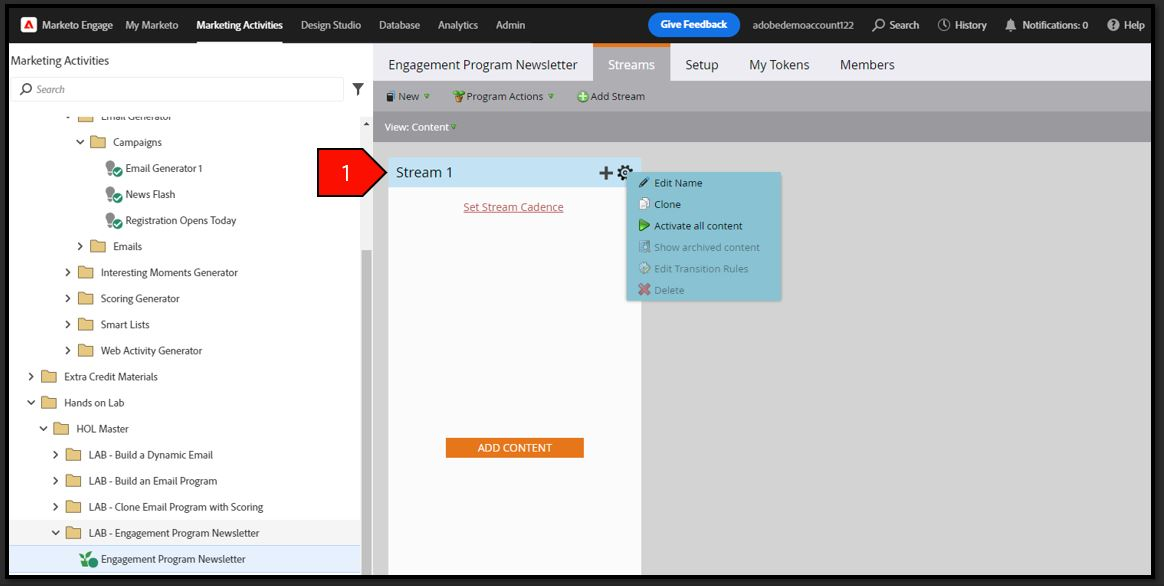Open History clock icon
The width and height of the screenshot is (1164, 586).
click(x=944, y=25)
